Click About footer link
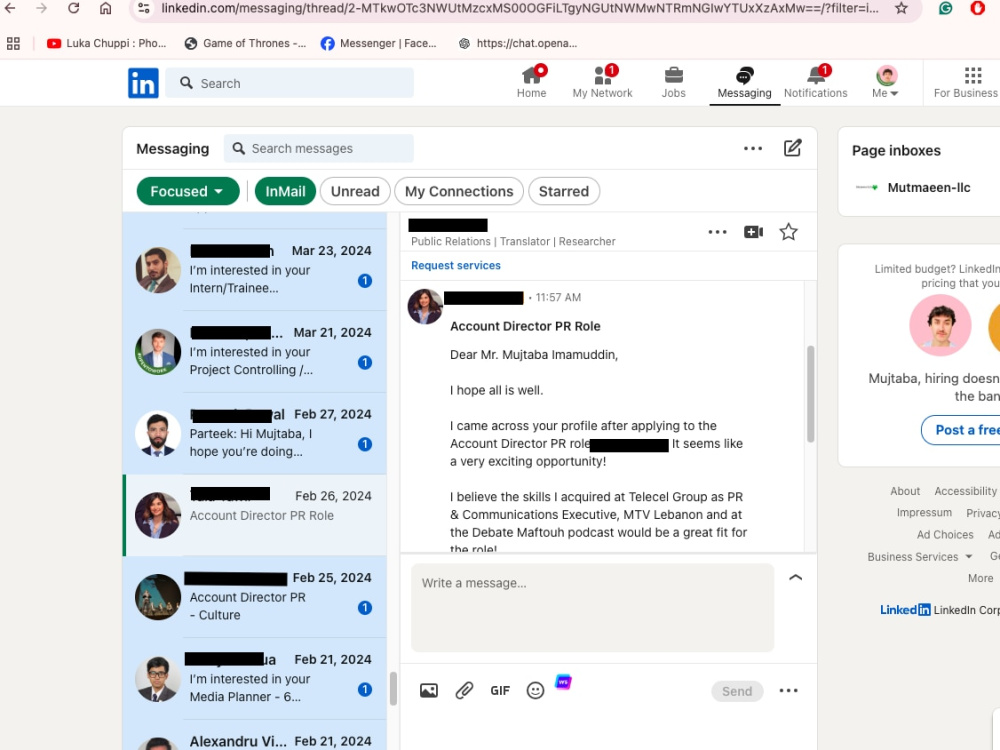The height and width of the screenshot is (750, 1000). [905, 491]
